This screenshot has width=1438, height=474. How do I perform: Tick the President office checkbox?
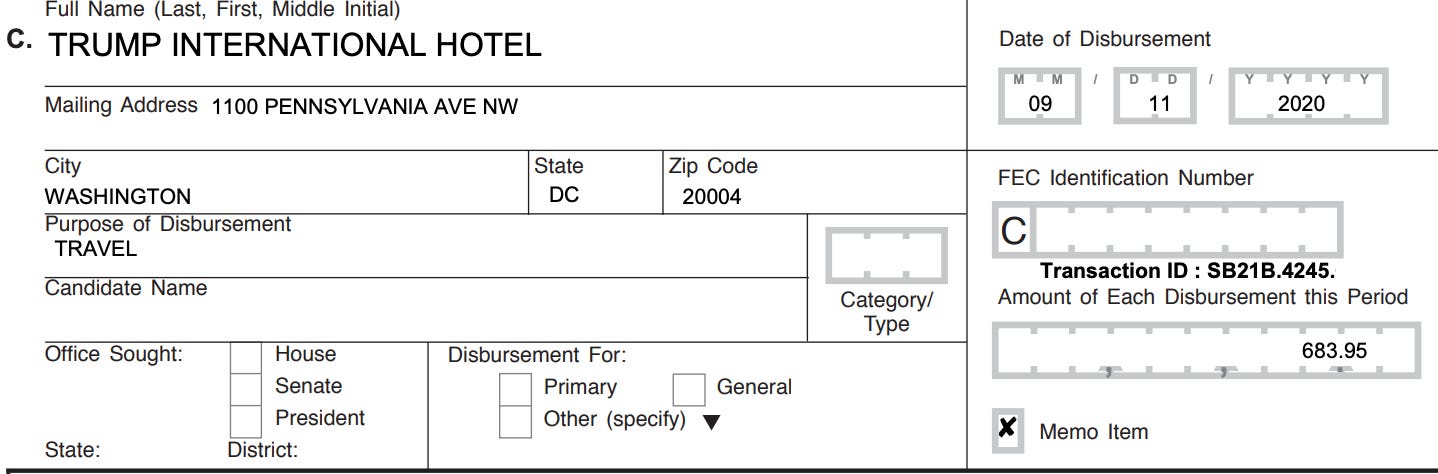[x=246, y=420]
